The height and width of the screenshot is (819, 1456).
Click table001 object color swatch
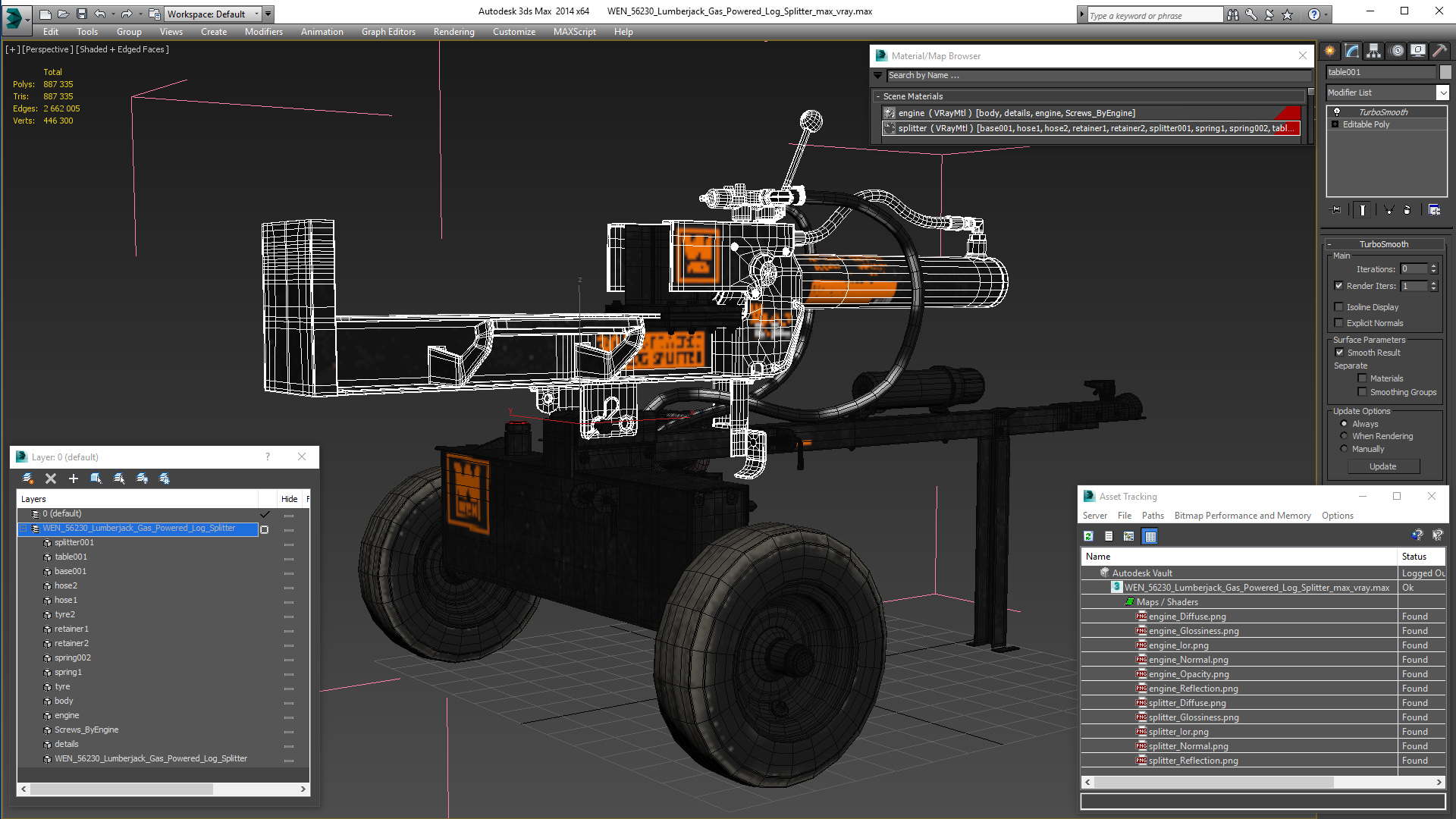[1445, 72]
